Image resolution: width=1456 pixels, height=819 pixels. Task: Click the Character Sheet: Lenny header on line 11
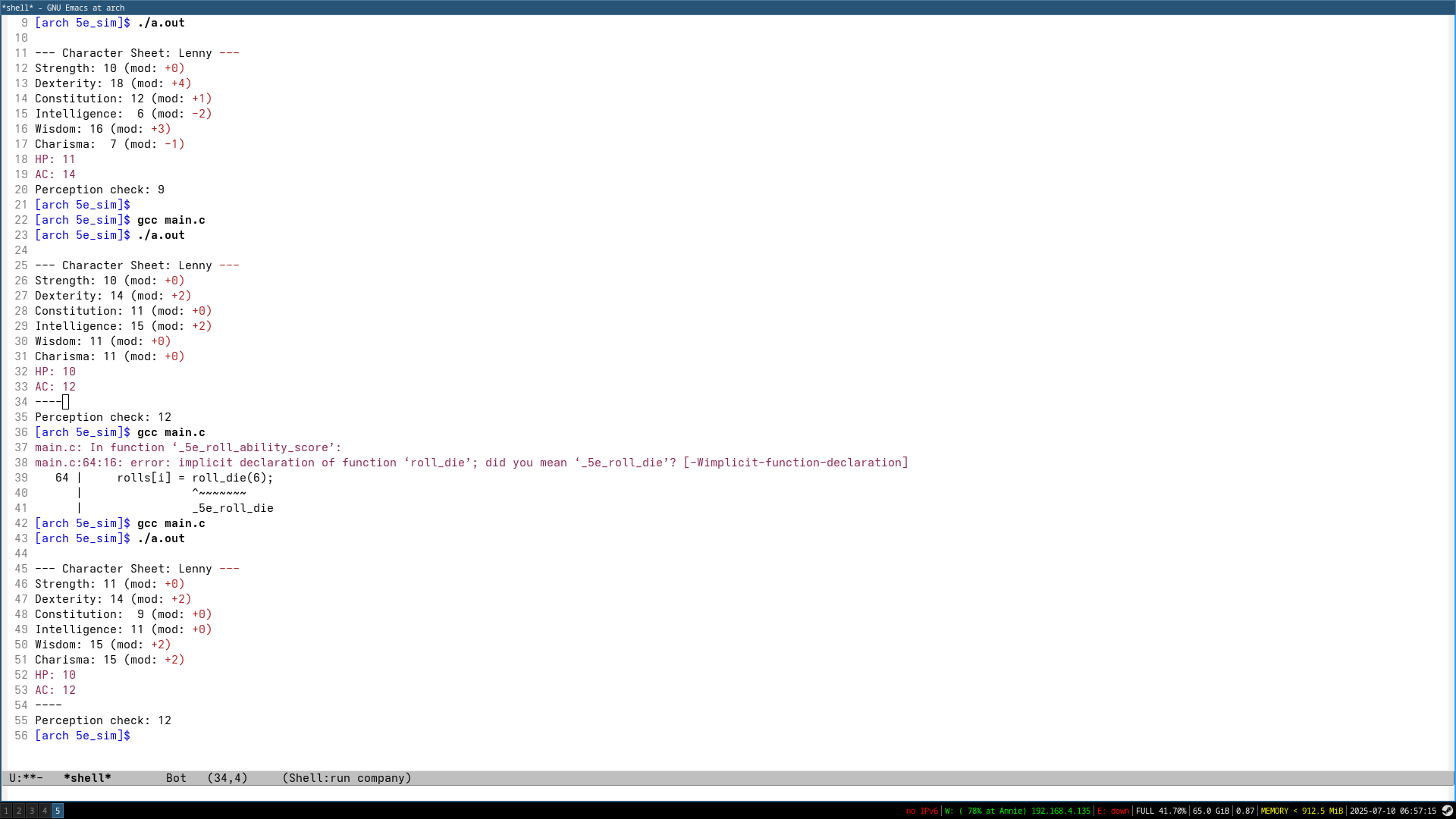(137, 53)
